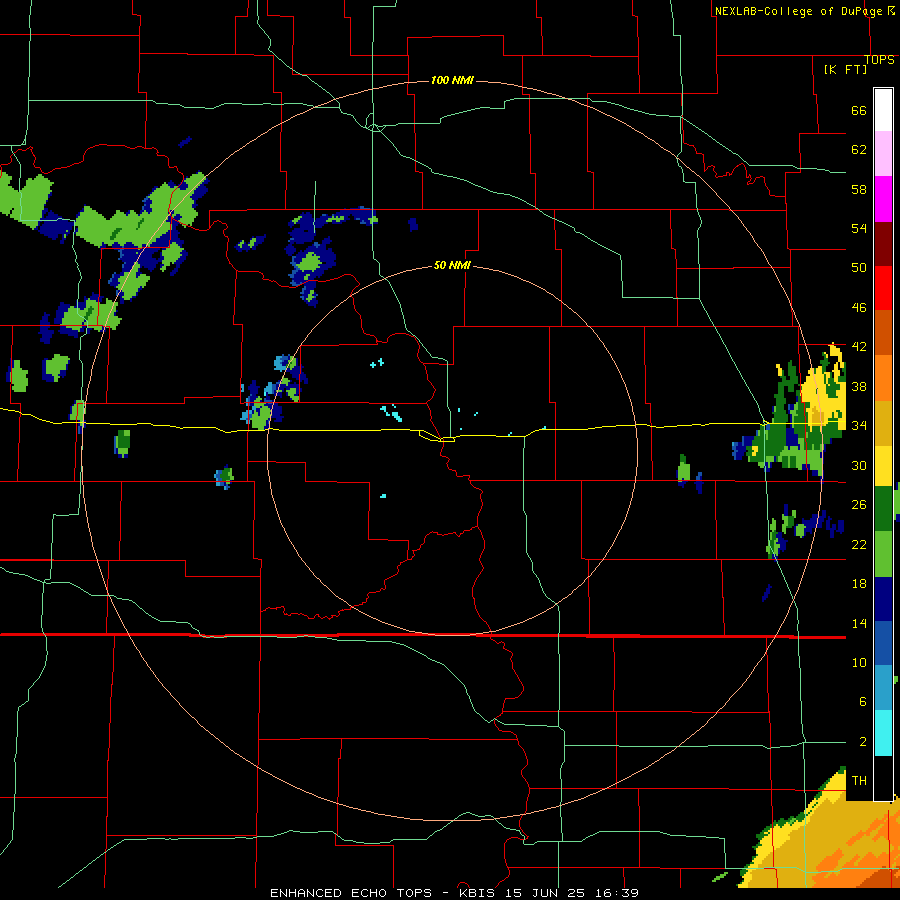
Task: Click the [K FT] units label
Action: [x=845, y=69]
